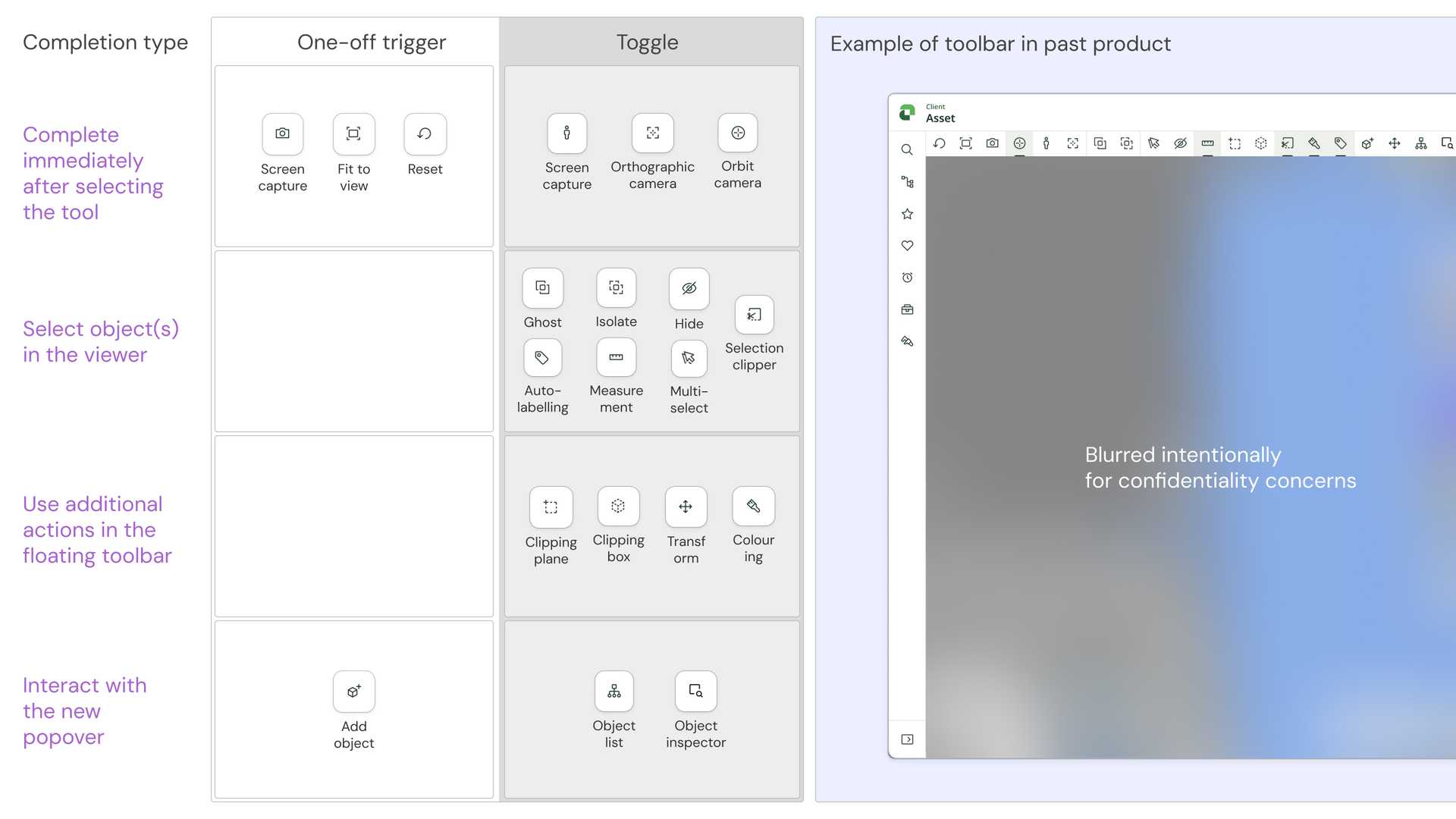Click the toolbox icon in Asset sidebar
Screen dimensions: 1456x819
[x=907, y=309]
